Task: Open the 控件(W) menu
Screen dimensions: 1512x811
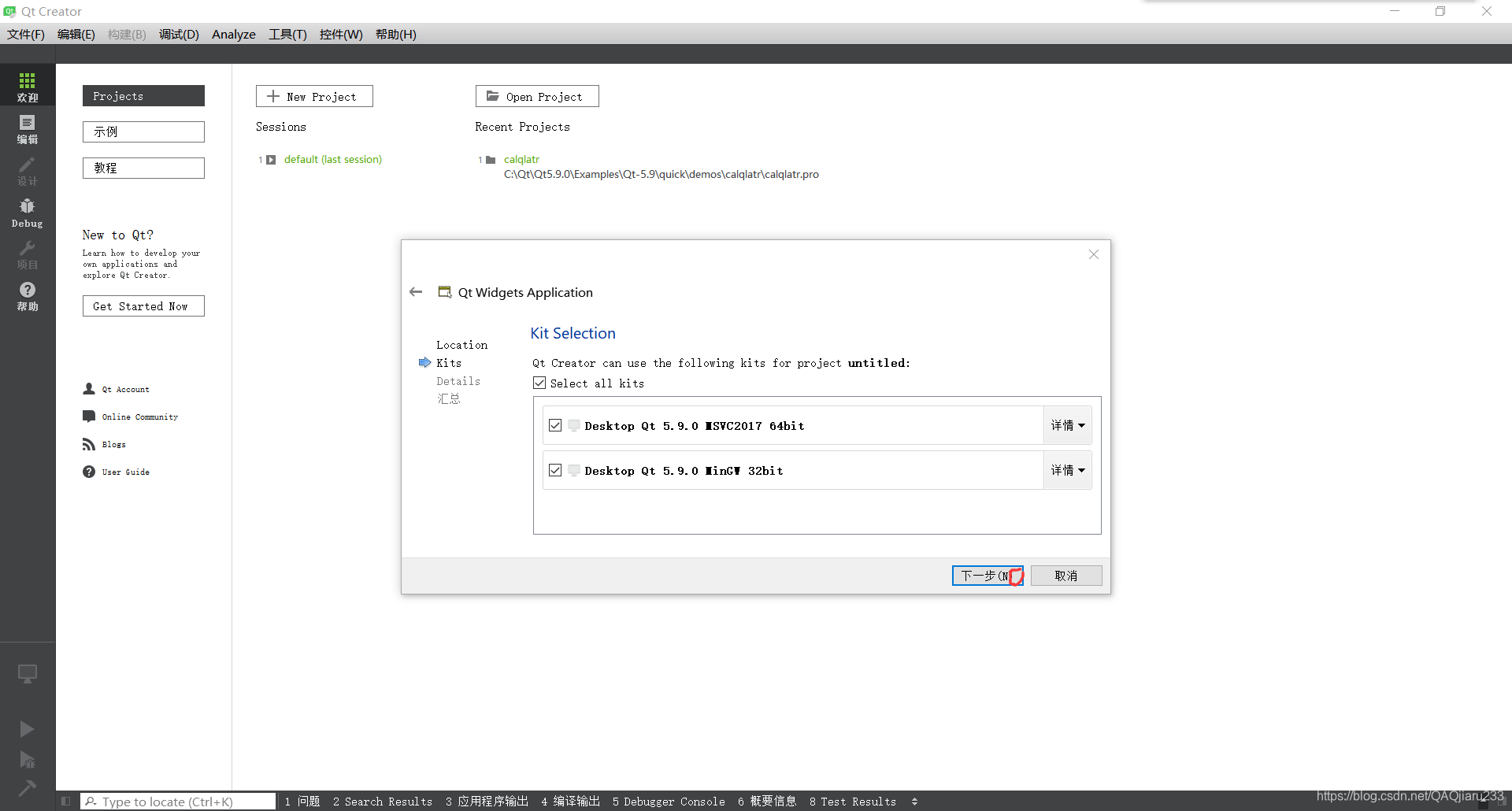Action: (341, 35)
